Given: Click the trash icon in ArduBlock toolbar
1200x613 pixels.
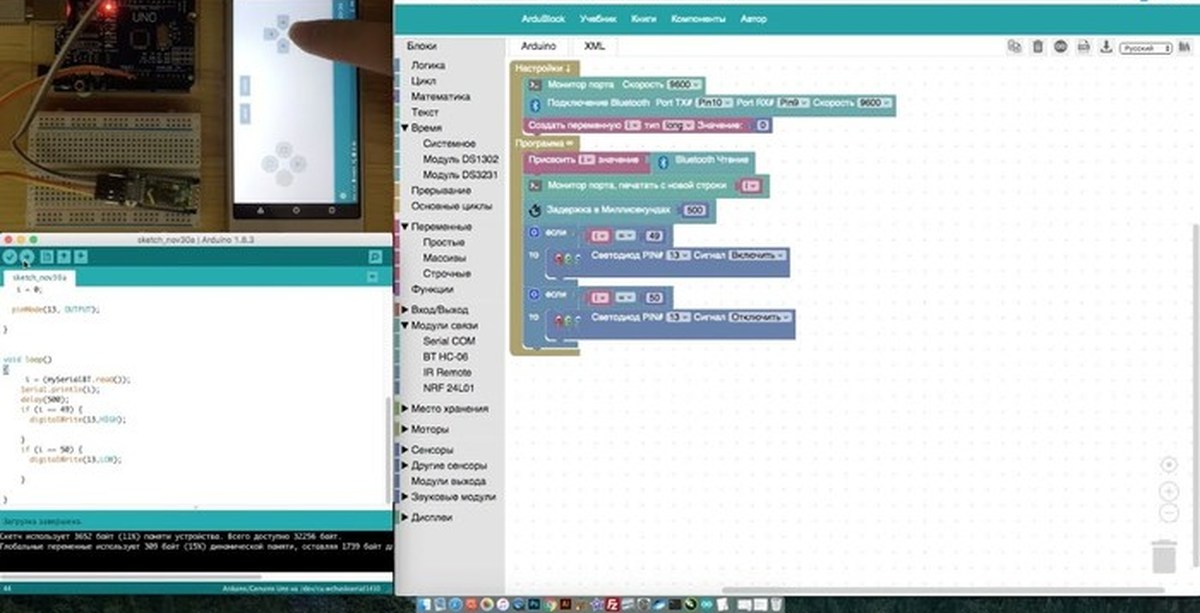Looking at the screenshot, I should (x=1037, y=46).
